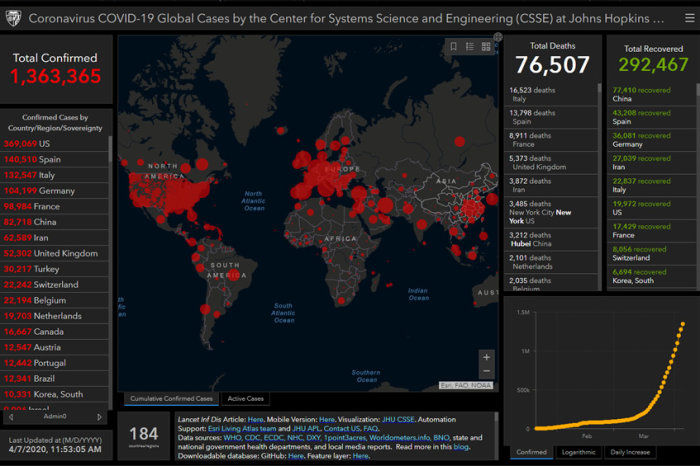Image resolution: width=700 pixels, height=466 pixels.
Task: Select the 12,341 Brazil row
Action: point(54,378)
